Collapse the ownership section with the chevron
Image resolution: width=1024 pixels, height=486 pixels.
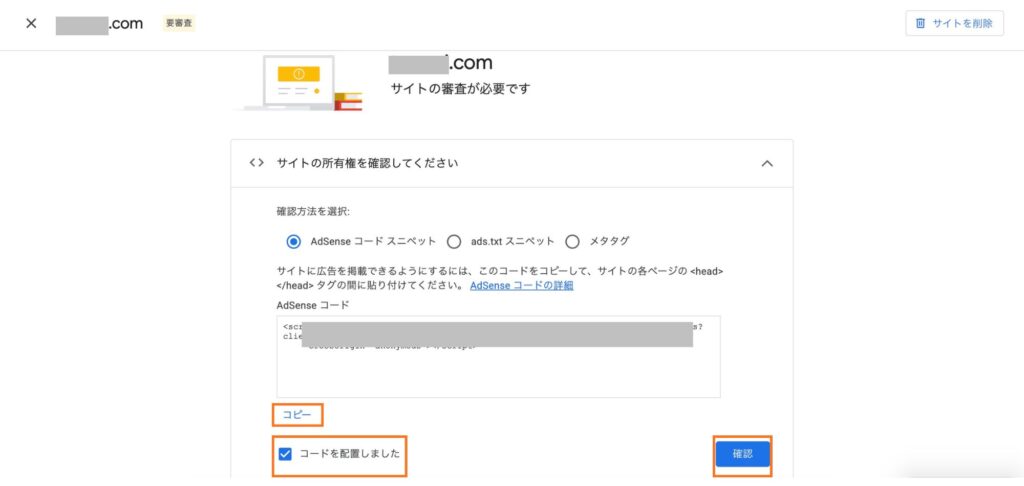[x=767, y=164]
